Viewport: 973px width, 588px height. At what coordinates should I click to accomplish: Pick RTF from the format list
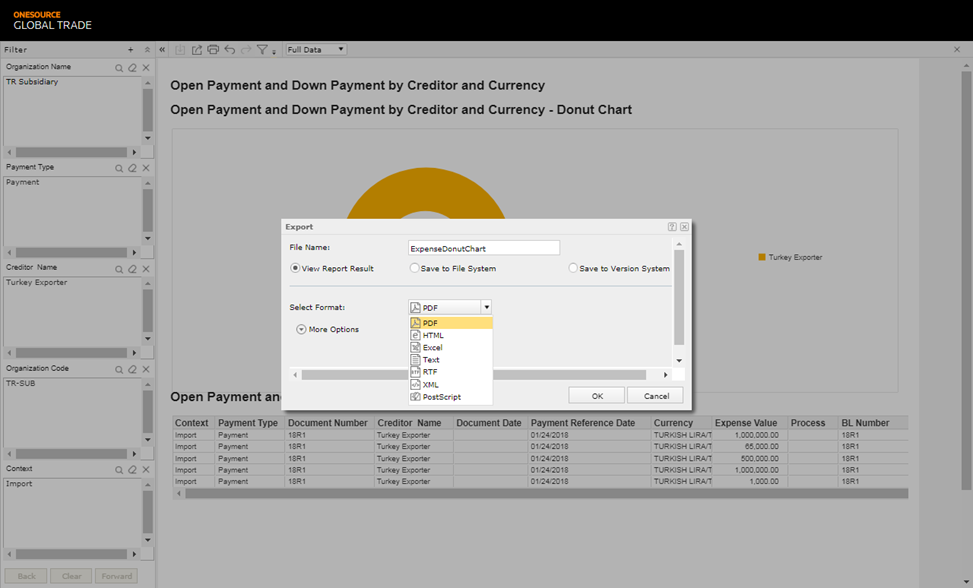coord(451,372)
